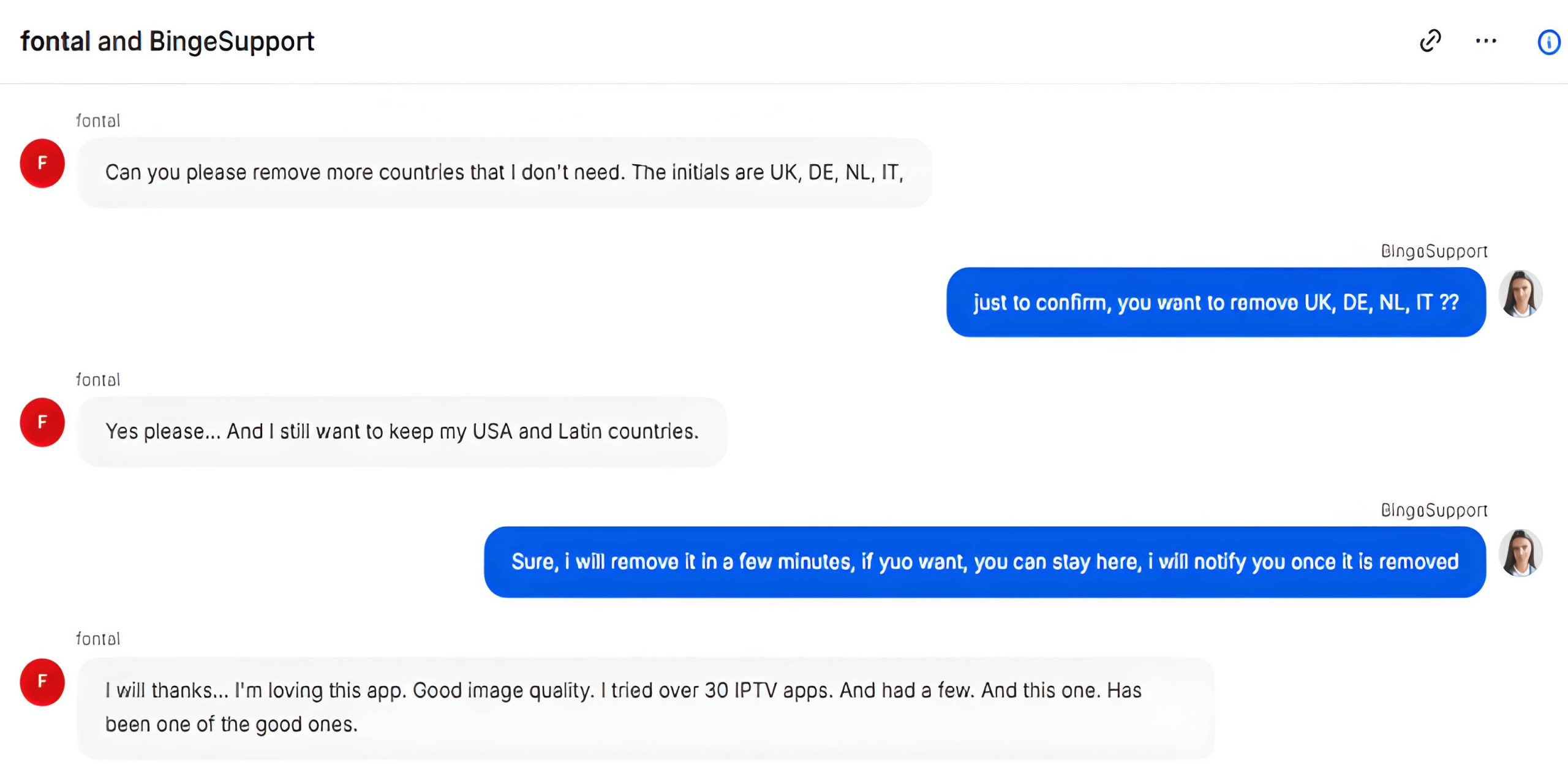
Task: Click the BingeSupport name above the "just to confirm" reply
Action: coord(1434,251)
